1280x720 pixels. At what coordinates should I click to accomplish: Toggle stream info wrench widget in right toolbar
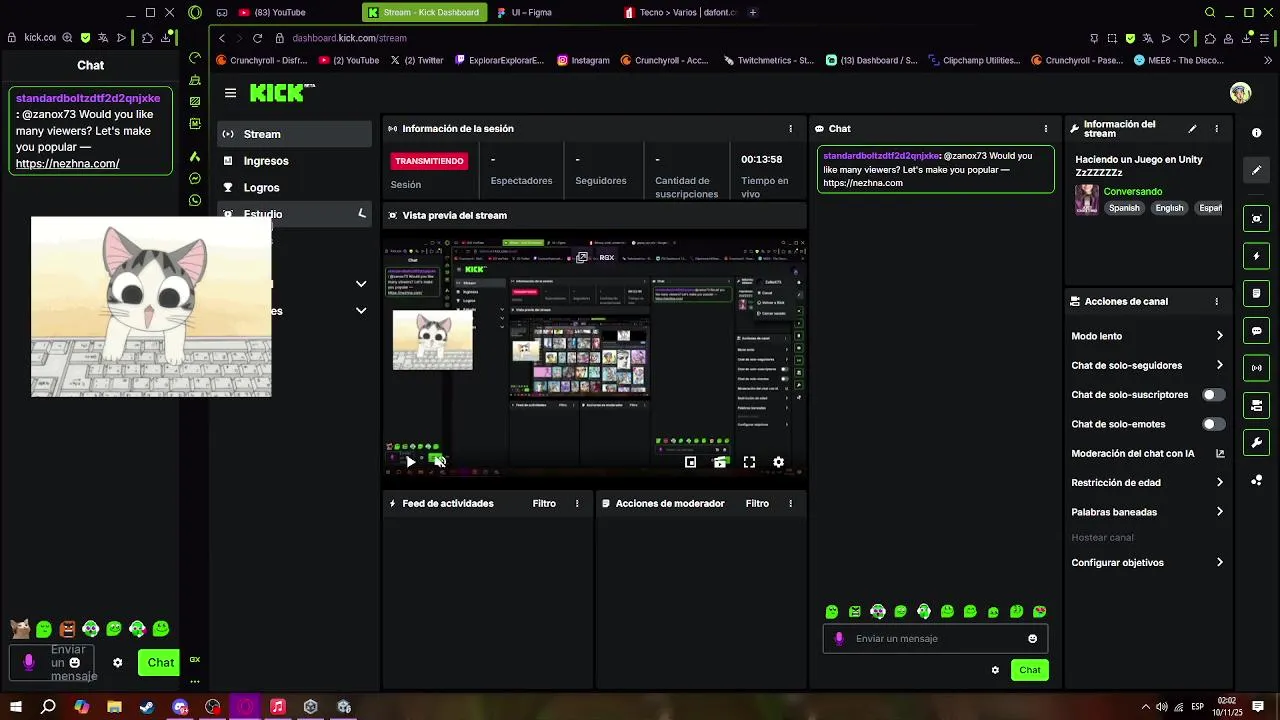1256,443
